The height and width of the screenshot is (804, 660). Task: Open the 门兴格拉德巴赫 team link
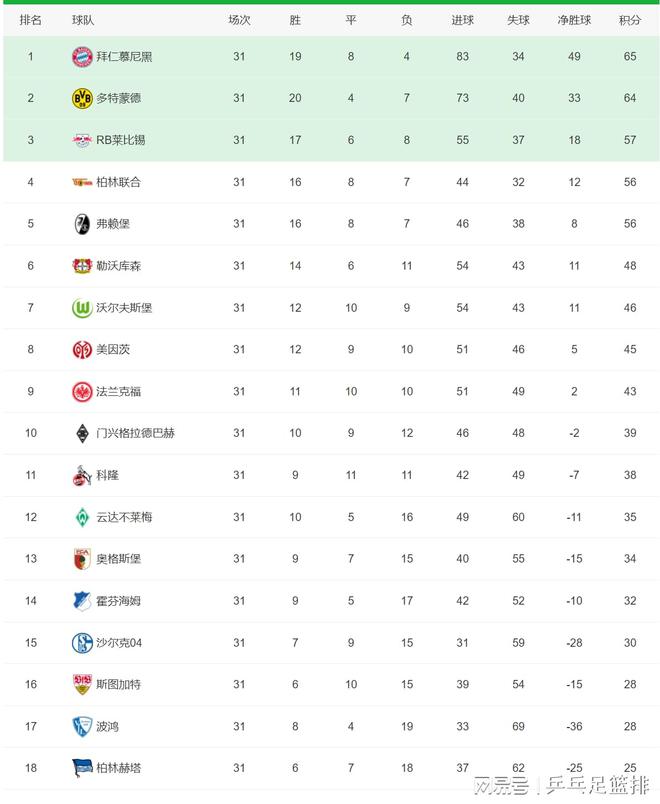pyautogui.click(x=135, y=433)
